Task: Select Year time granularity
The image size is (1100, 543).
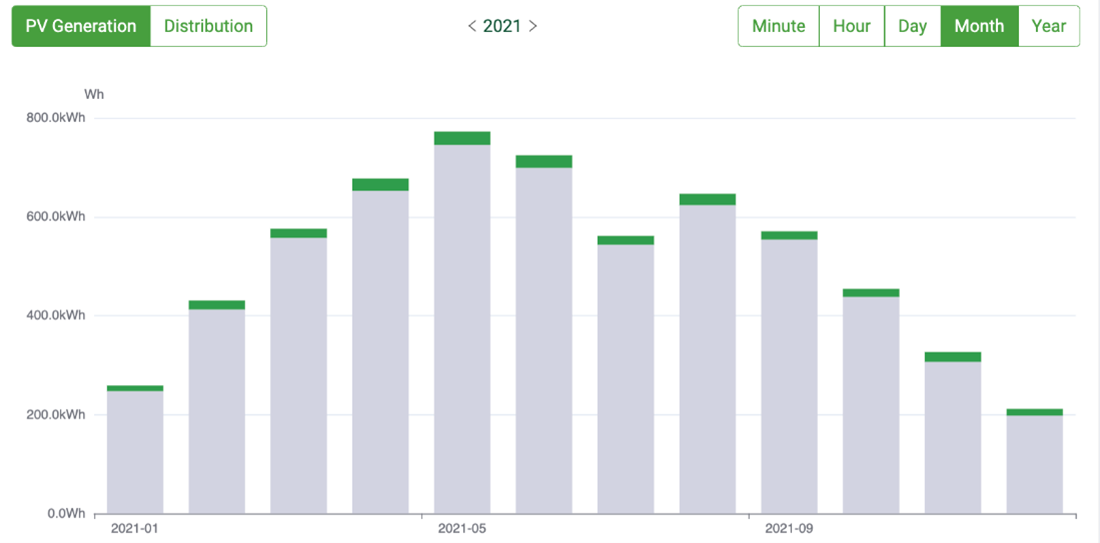Action: (1048, 26)
